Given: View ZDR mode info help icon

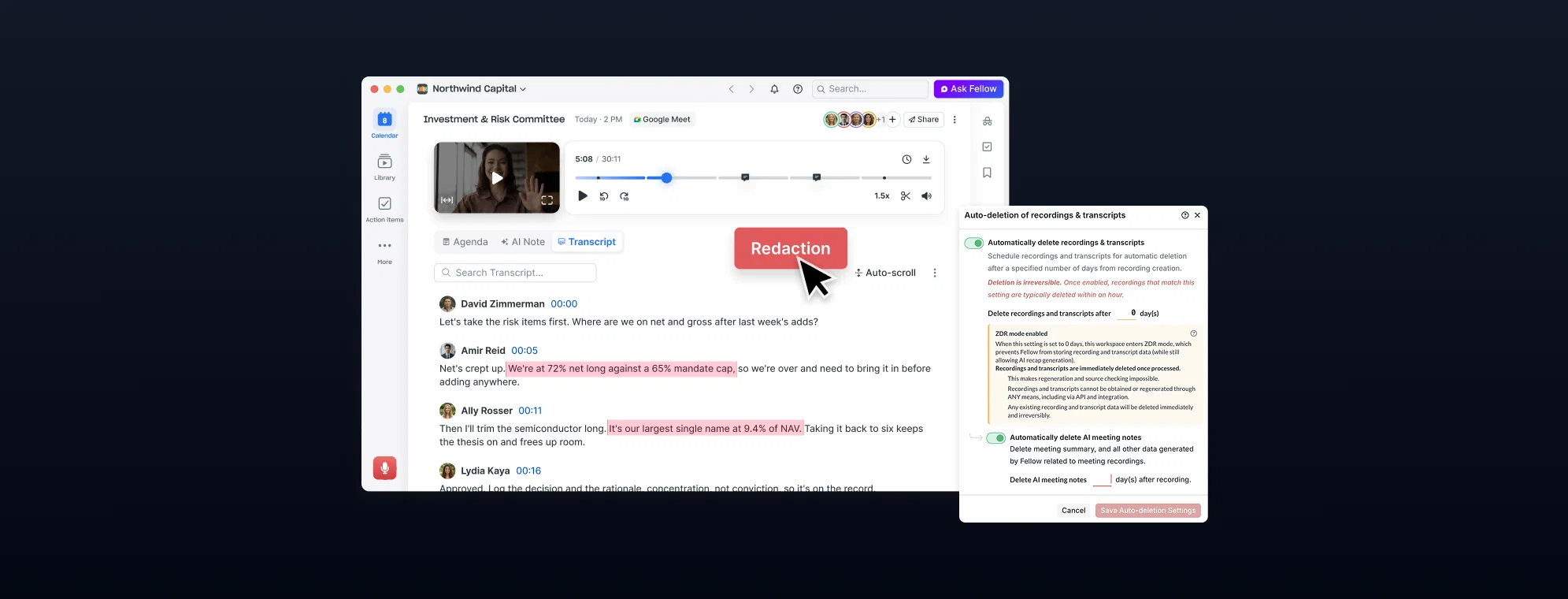Looking at the screenshot, I should click(1193, 333).
